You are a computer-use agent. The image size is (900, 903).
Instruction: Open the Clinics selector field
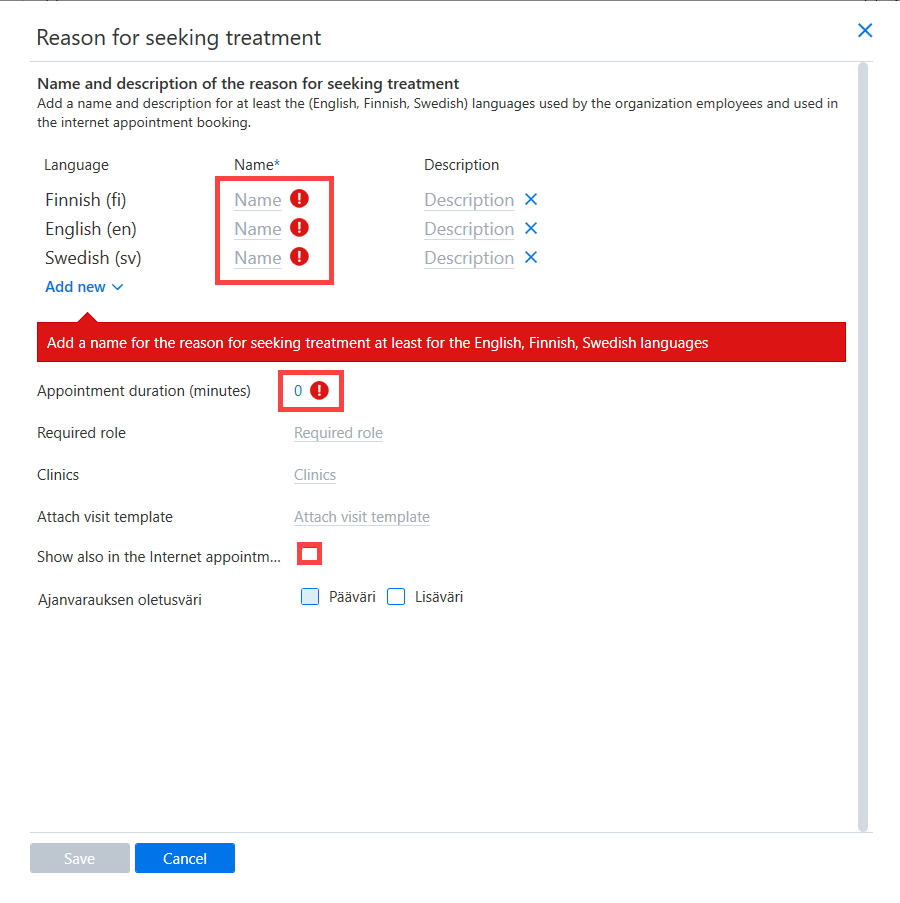[314, 475]
